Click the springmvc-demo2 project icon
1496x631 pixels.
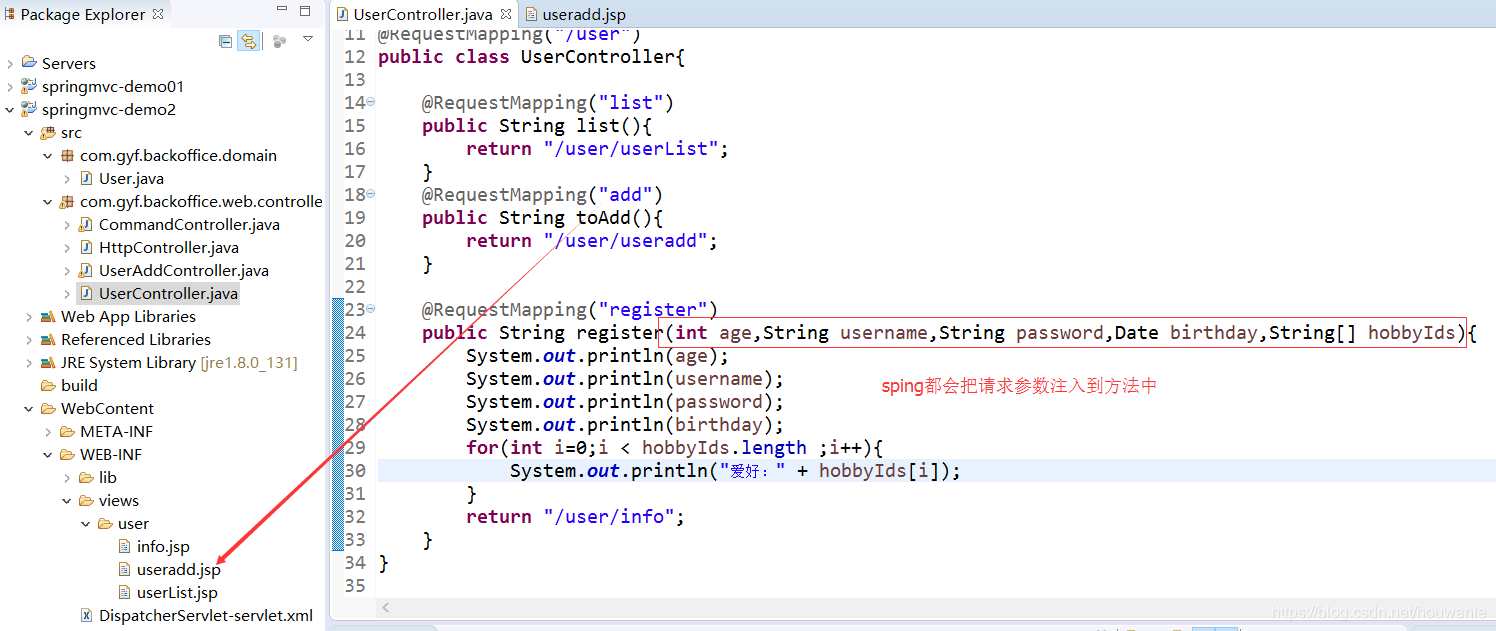coord(28,109)
